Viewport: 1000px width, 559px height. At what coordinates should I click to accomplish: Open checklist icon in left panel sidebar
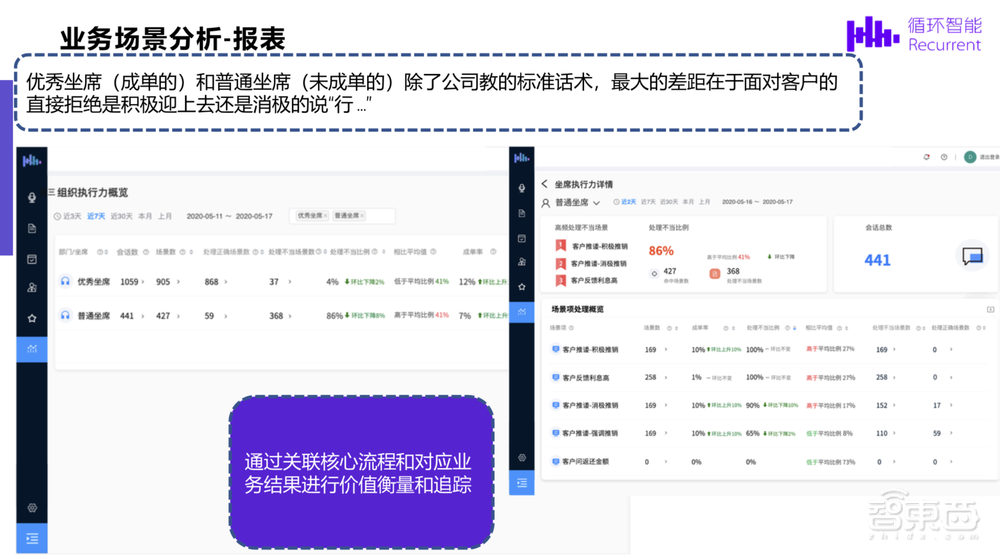(32, 259)
